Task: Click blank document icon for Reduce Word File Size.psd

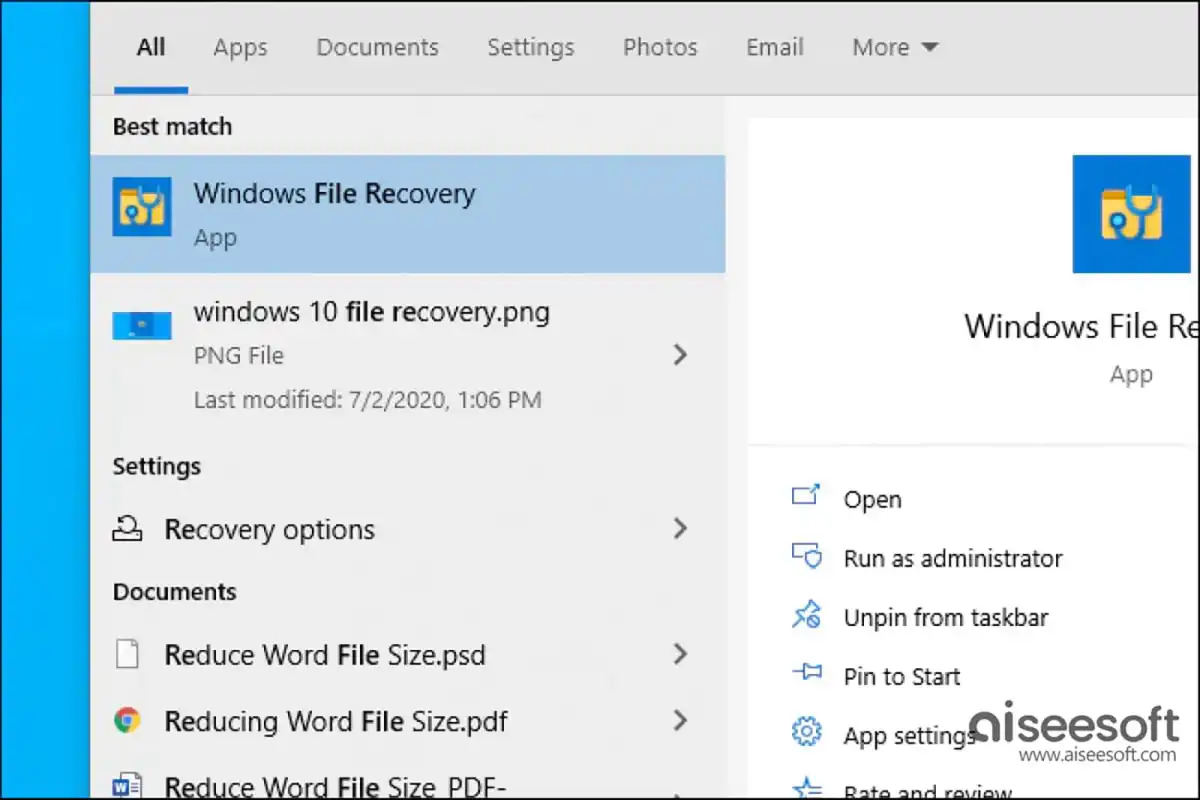Action: coord(127,655)
